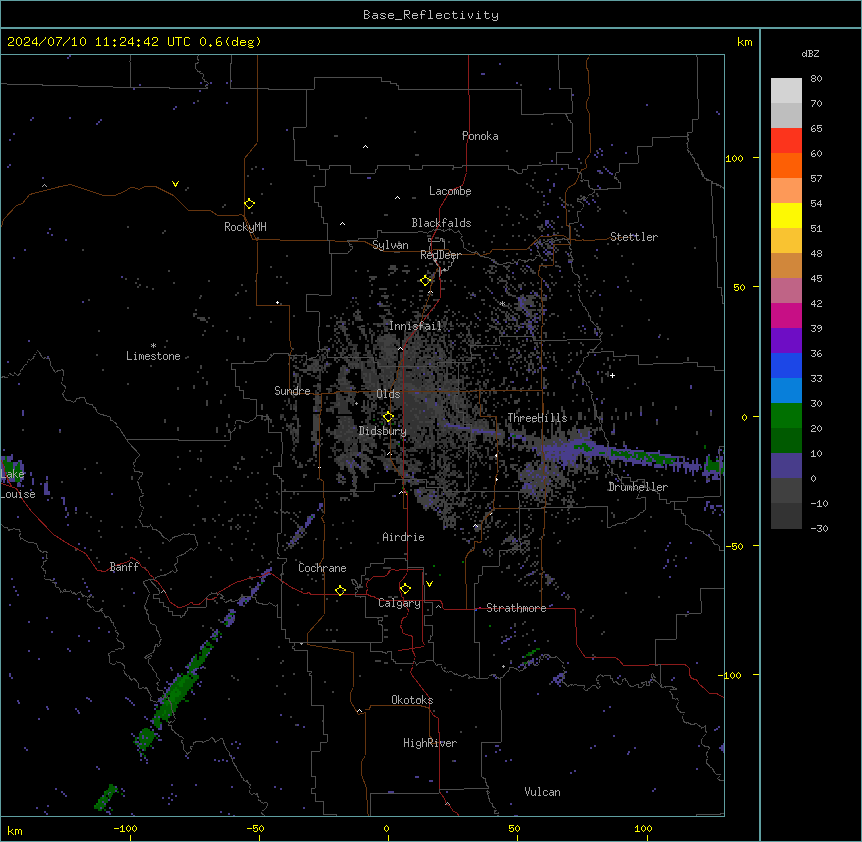Viewport: 862px width, 842px height.
Task: Select the light gray 70–80 dBZ legend swatch
Action: [x=786, y=90]
